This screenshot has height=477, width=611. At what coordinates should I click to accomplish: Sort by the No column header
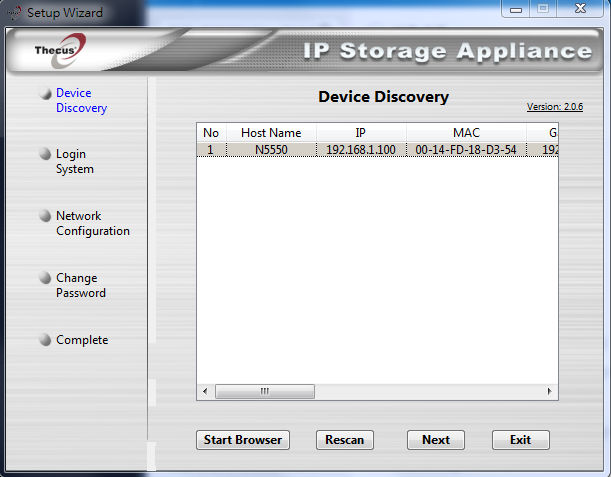[211, 133]
